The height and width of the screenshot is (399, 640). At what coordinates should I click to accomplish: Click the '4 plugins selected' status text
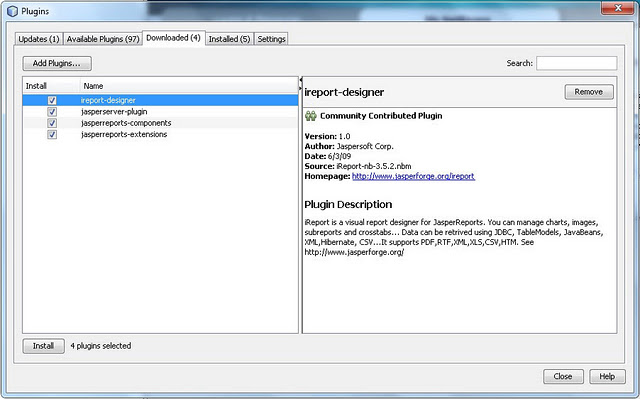click(101, 346)
